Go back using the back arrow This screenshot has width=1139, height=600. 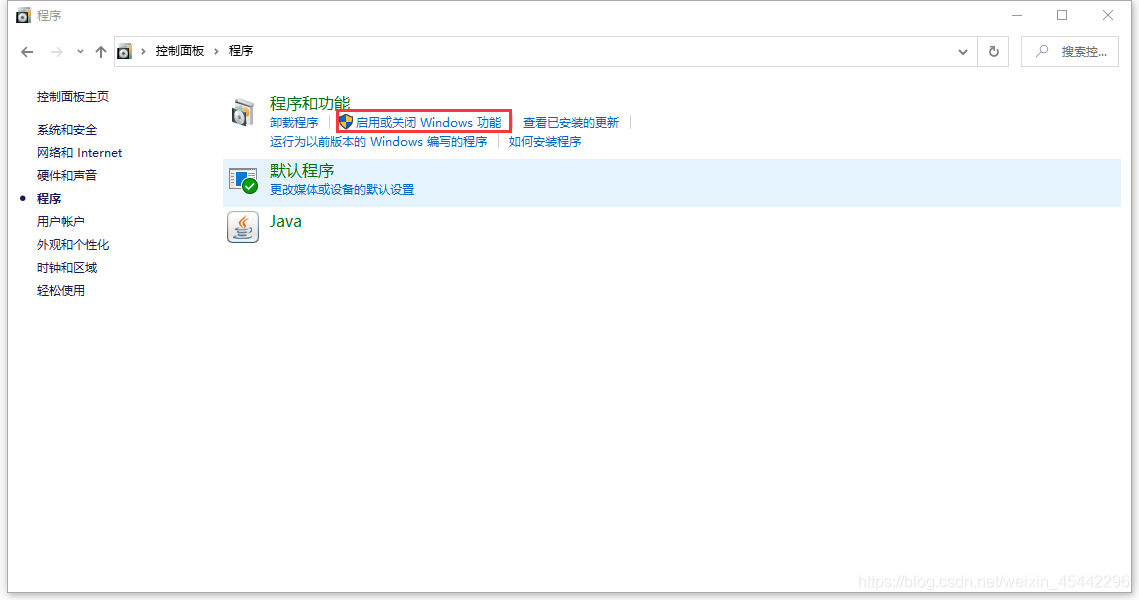(27, 52)
